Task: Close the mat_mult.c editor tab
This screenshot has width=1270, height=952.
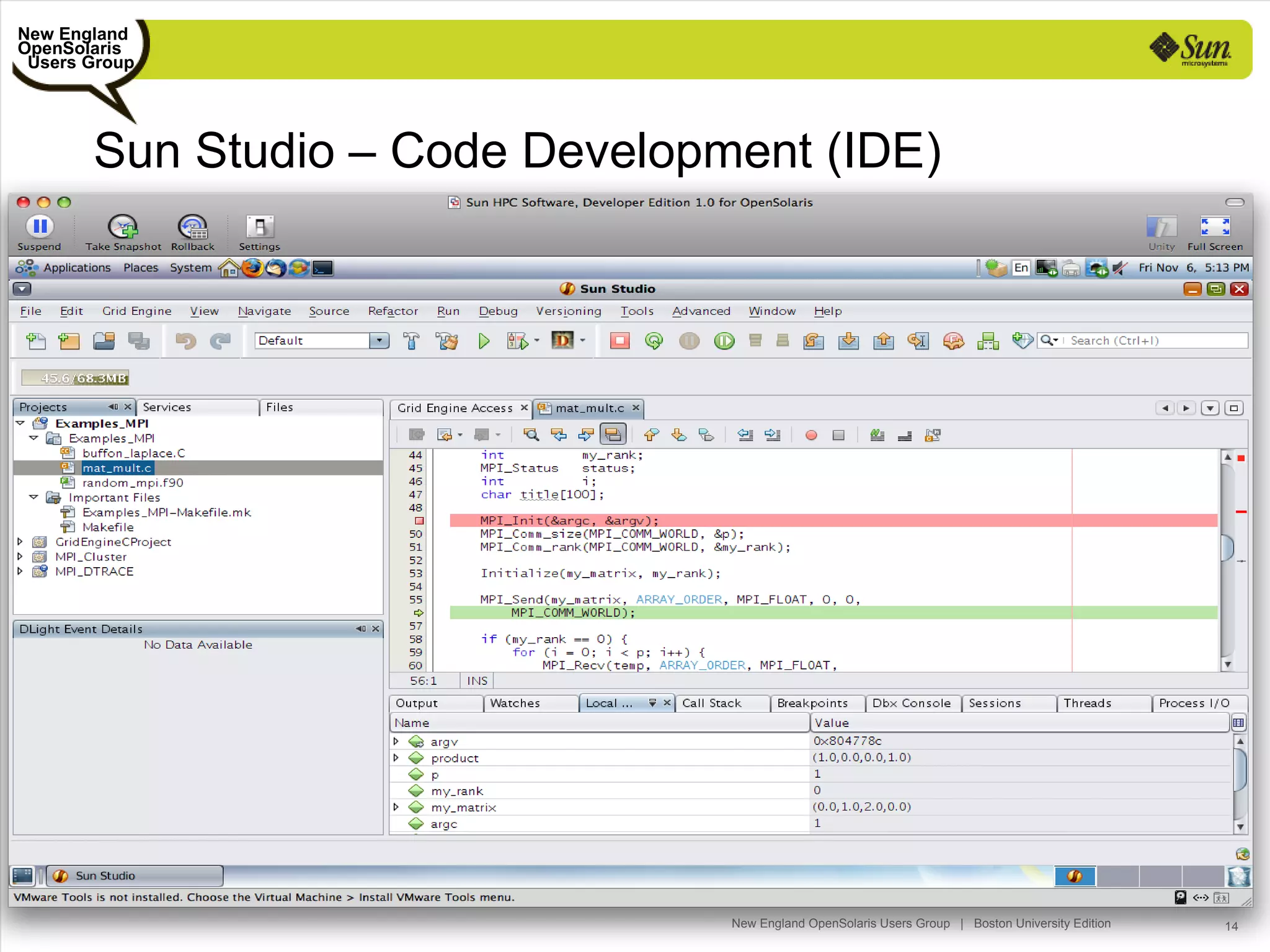Action: pyautogui.click(x=636, y=407)
